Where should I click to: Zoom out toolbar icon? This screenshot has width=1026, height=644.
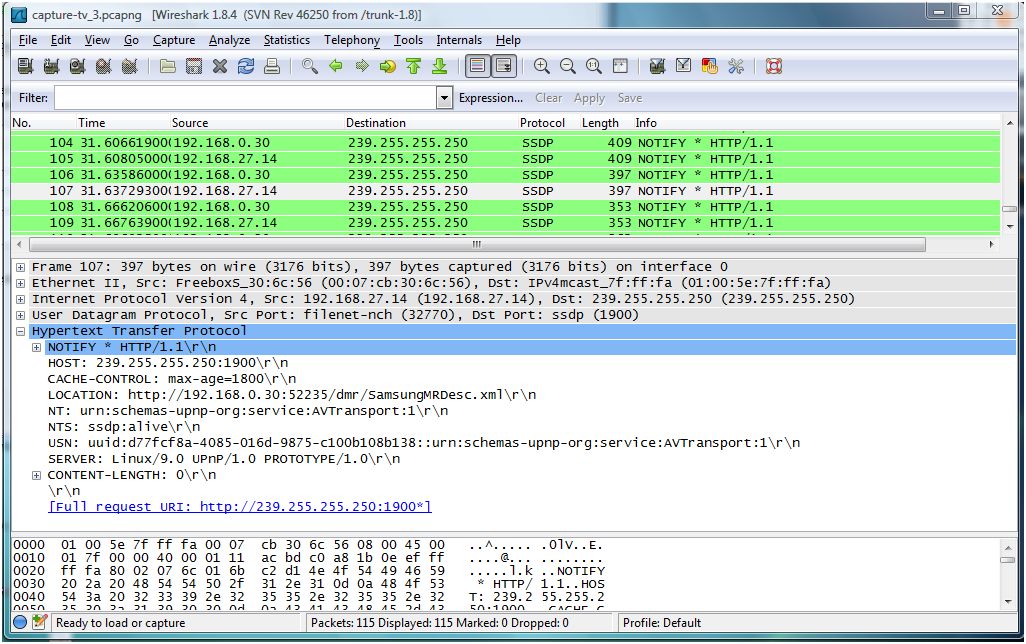567,66
